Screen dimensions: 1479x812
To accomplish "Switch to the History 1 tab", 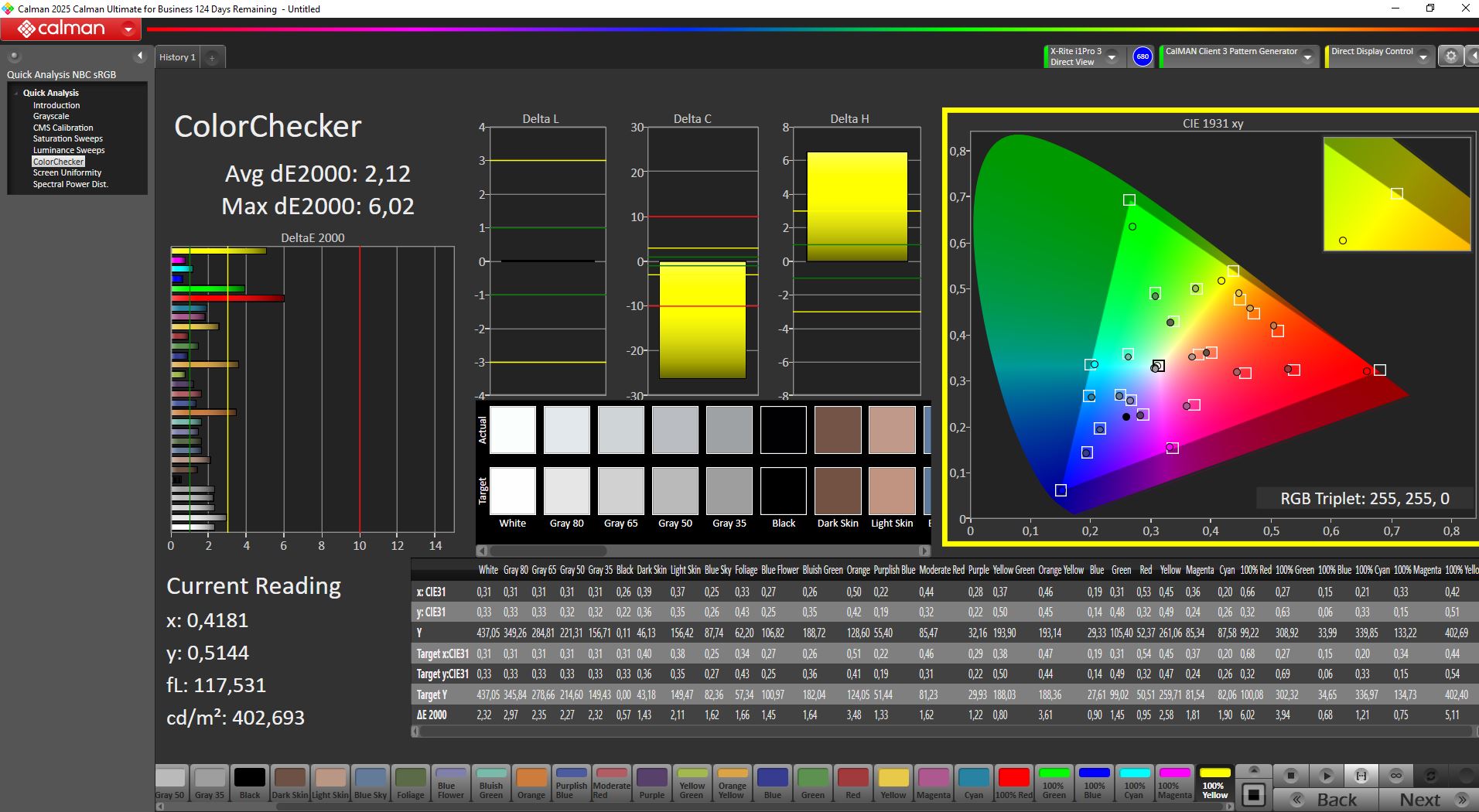I will 177,57.
